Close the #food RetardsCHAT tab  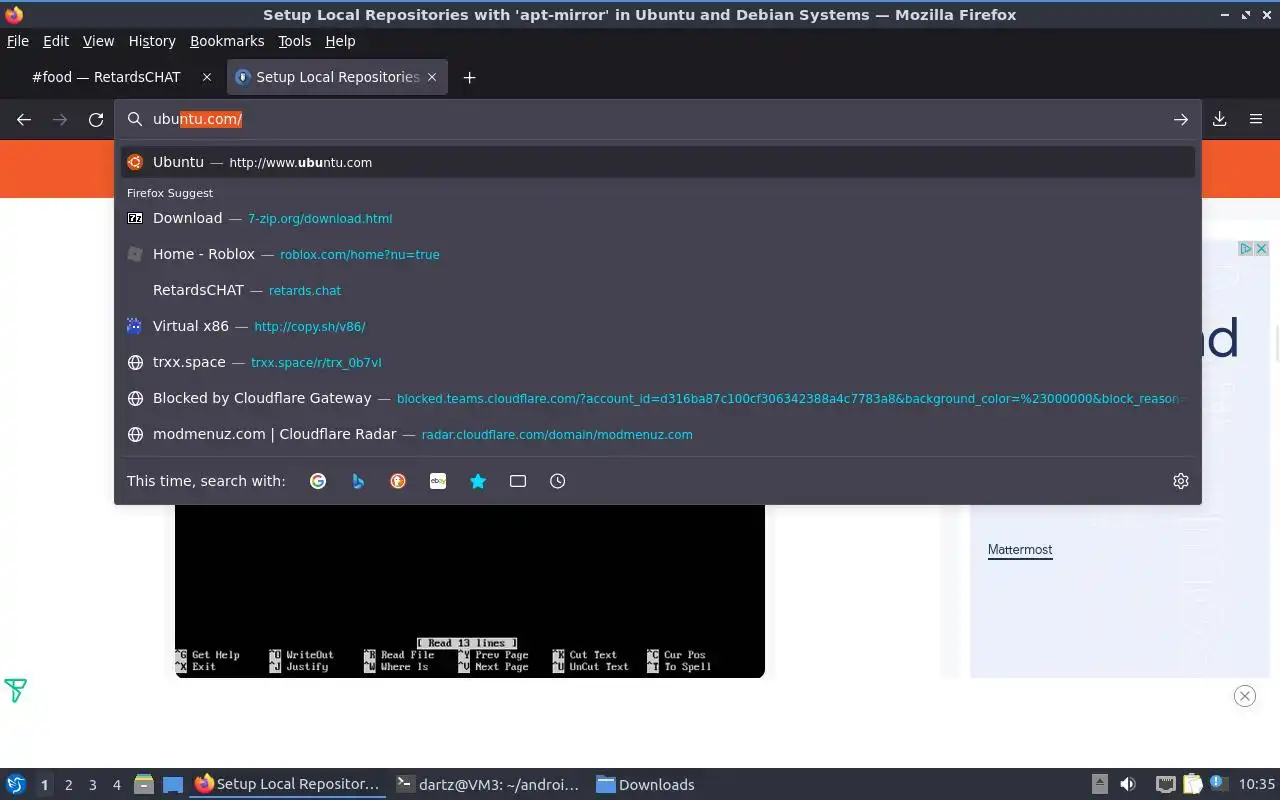tap(207, 77)
